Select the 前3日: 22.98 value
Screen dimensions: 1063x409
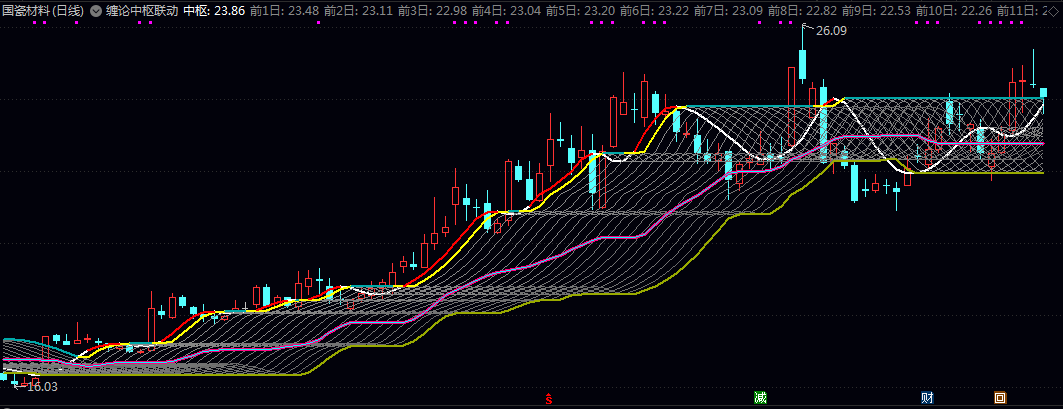click(x=432, y=11)
